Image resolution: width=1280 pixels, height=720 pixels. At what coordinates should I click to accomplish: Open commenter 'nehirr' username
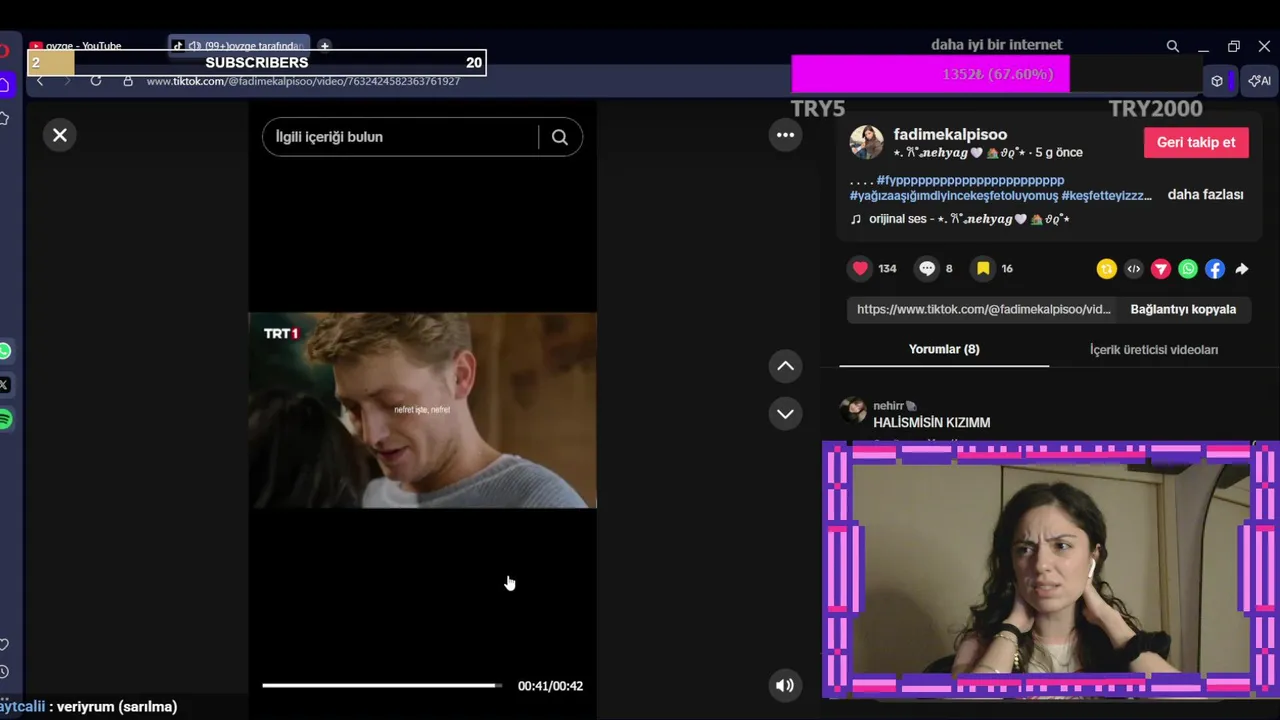click(888, 406)
